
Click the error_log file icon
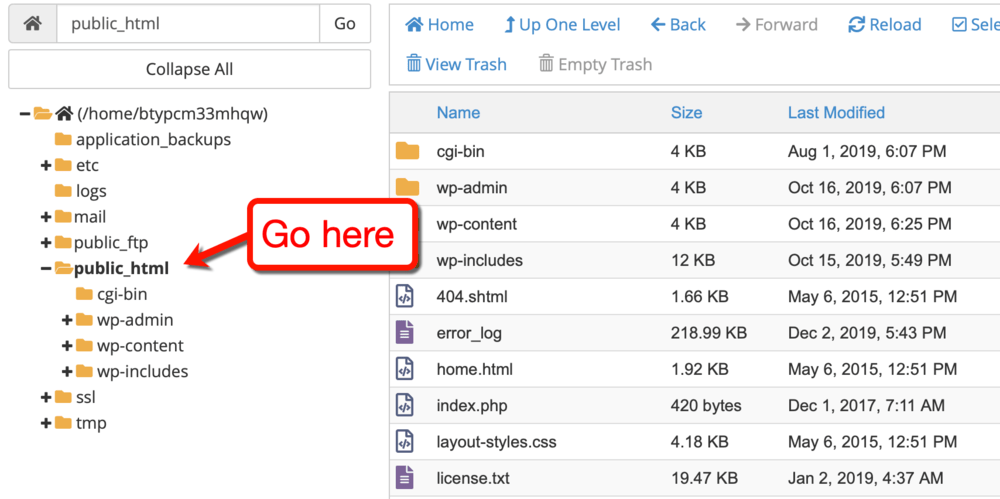coord(405,332)
